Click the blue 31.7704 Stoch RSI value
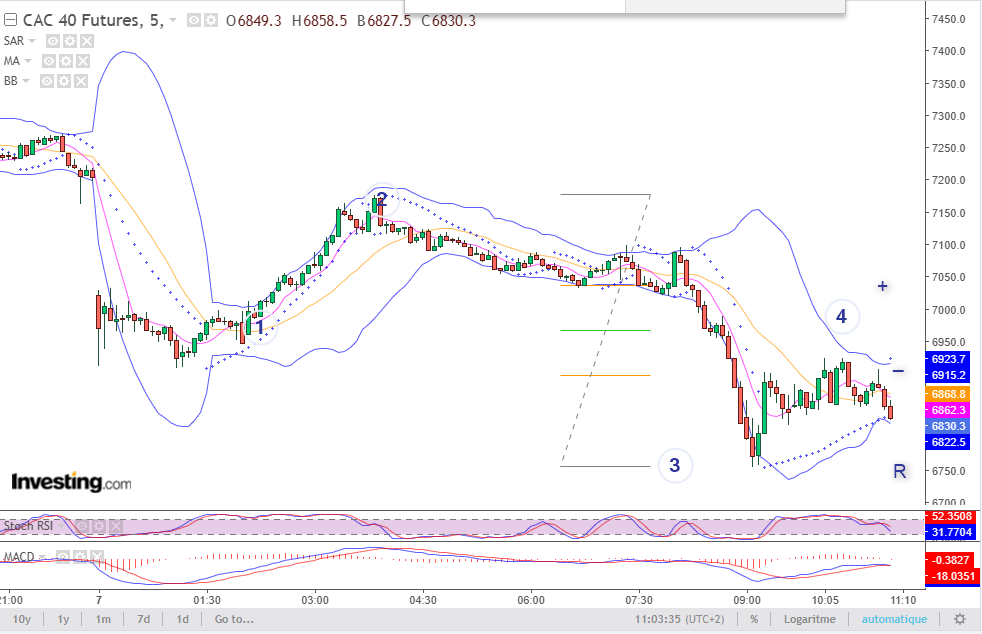Image resolution: width=982 pixels, height=634 pixels. 950,533
